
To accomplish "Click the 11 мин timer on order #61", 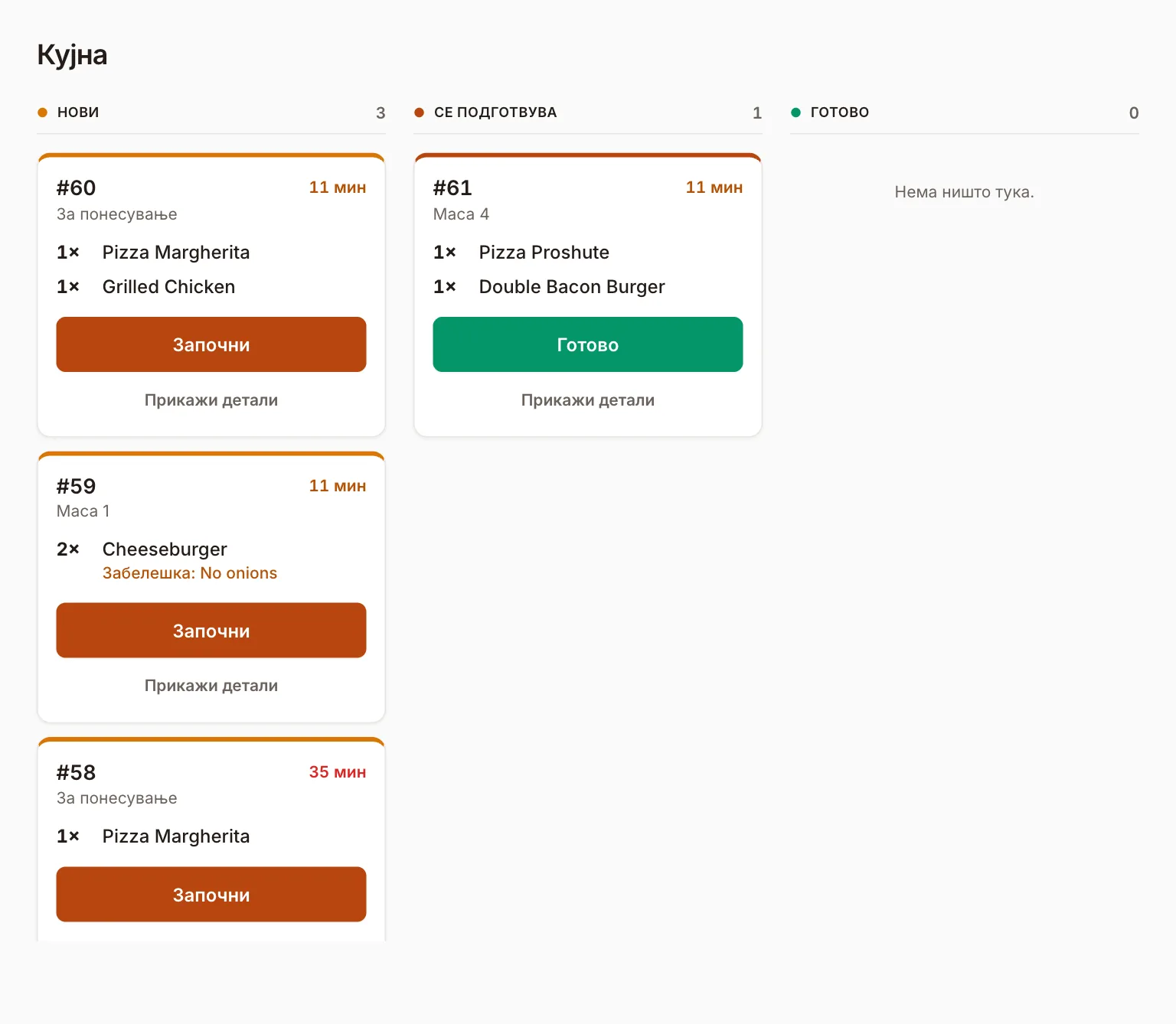I will tap(714, 188).
